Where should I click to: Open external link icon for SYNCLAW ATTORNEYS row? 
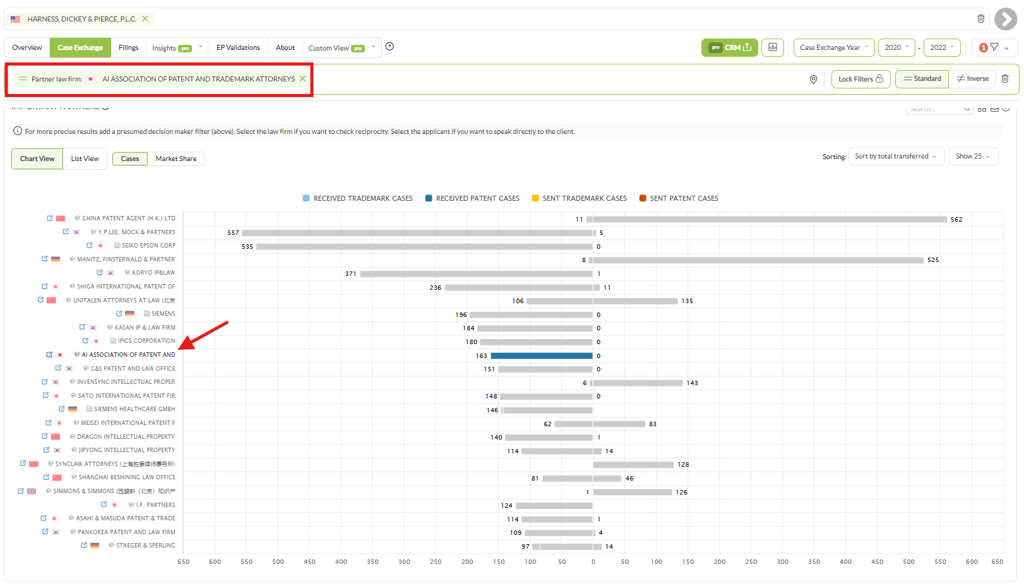pos(23,464)
